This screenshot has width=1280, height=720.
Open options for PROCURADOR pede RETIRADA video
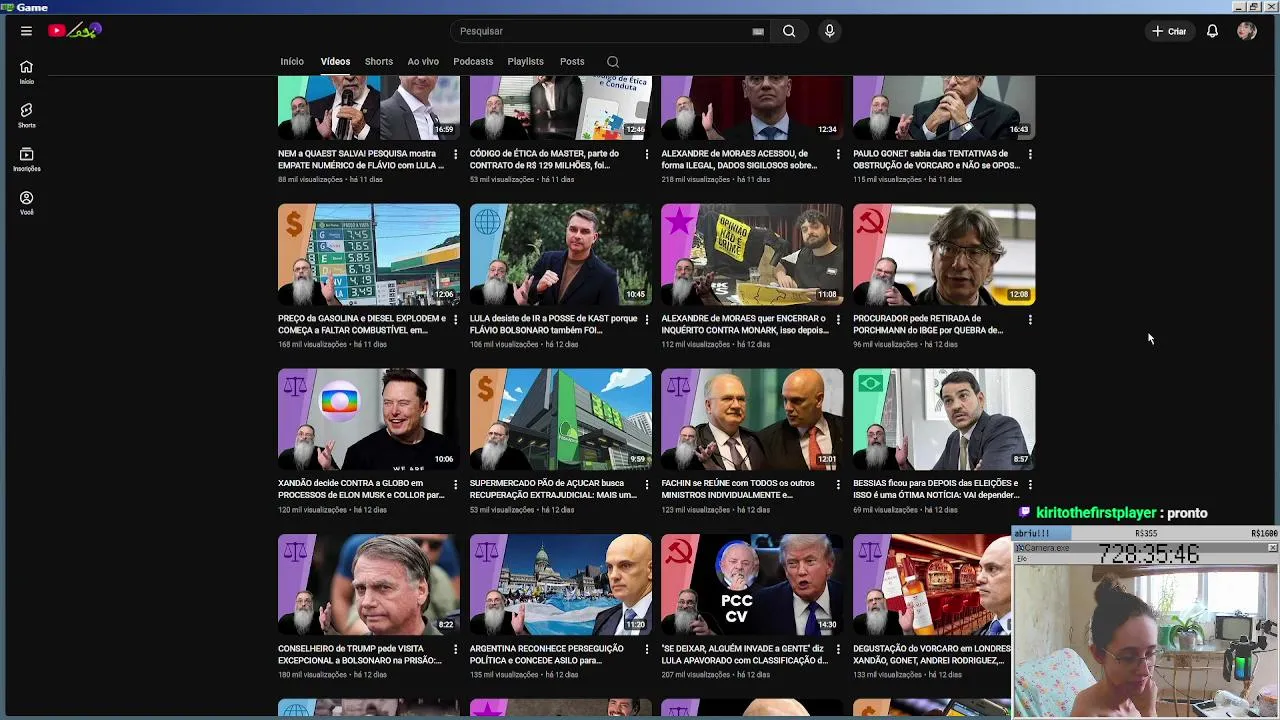pos(1030,319)
